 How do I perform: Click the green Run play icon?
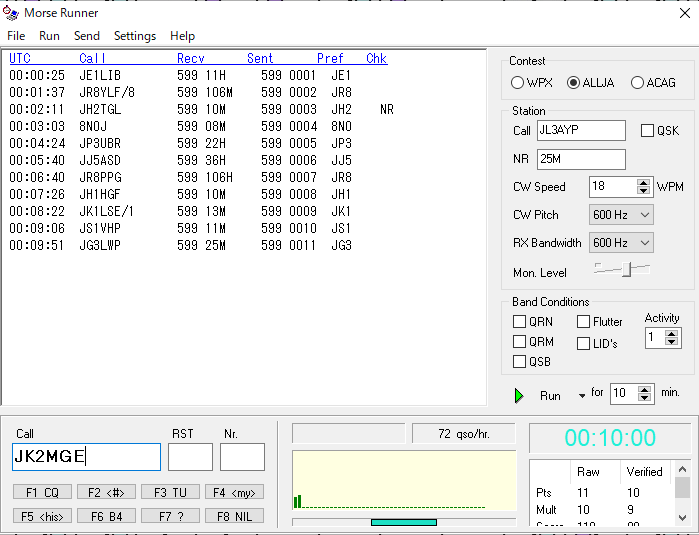click(x=519, y=395)
